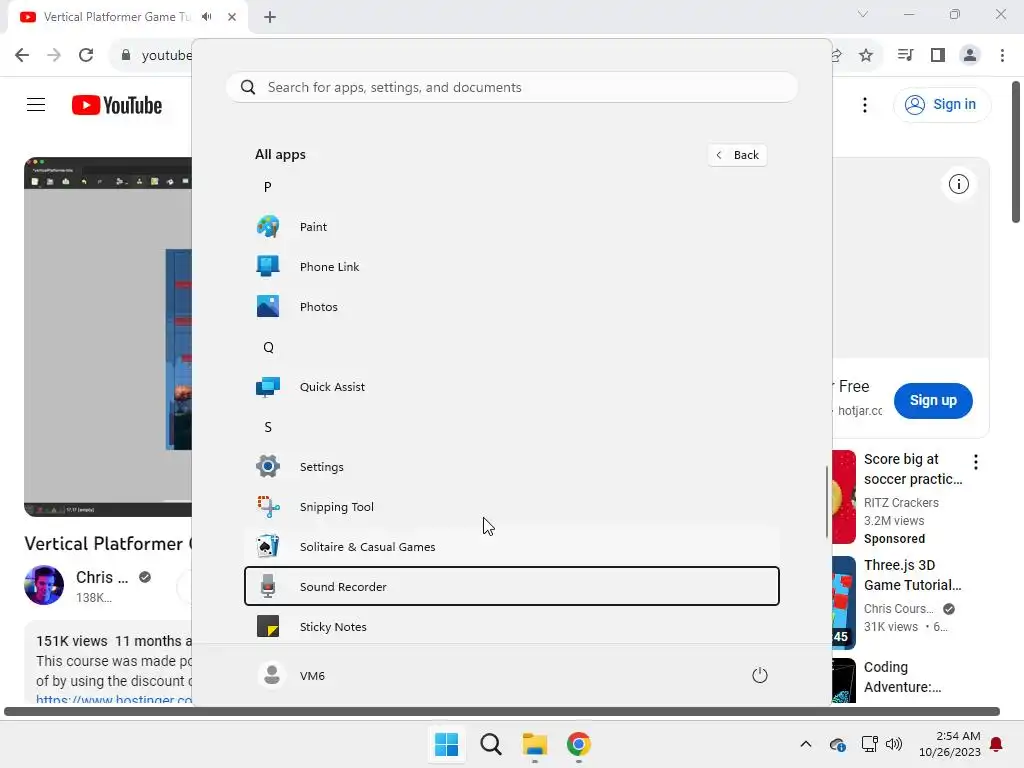Launch Phone Link from All apps
This screenshot has width=1024, height=768.
coord(511,266)
